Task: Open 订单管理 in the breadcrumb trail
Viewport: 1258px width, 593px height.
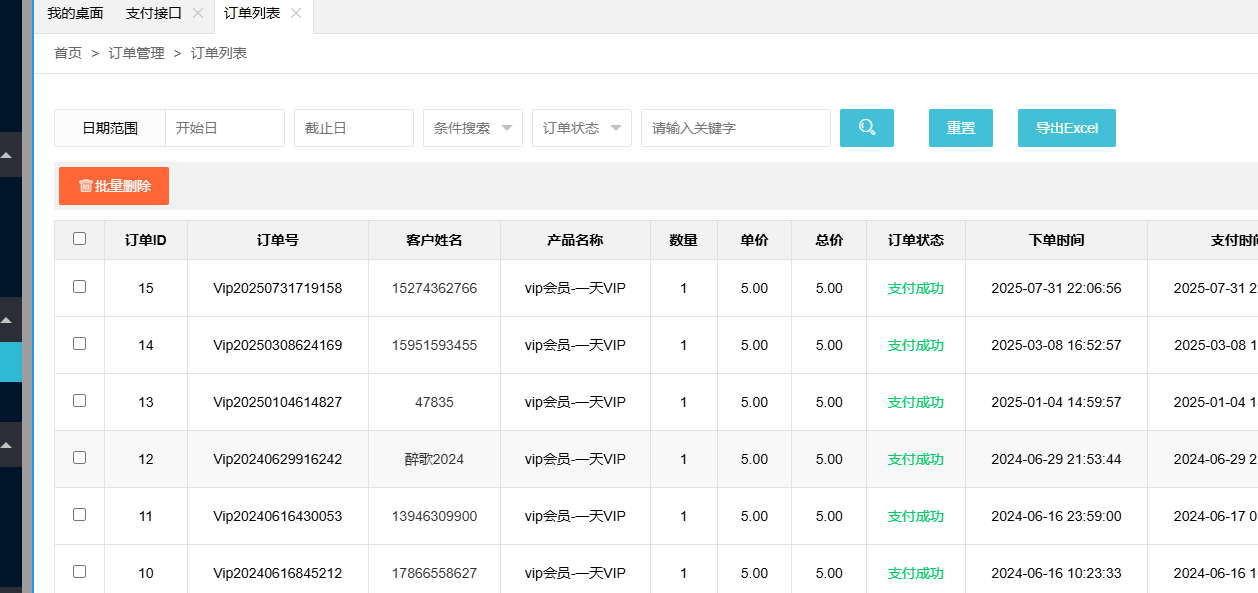Action: coord(136,53)
